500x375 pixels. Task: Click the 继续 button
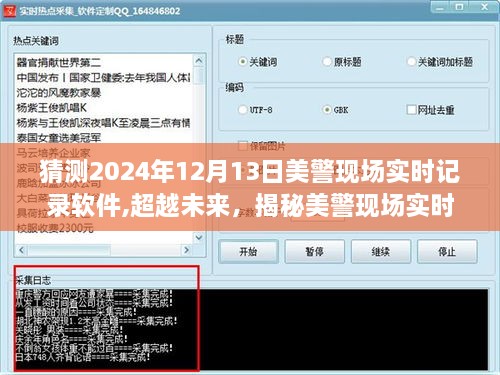(381, 251)
